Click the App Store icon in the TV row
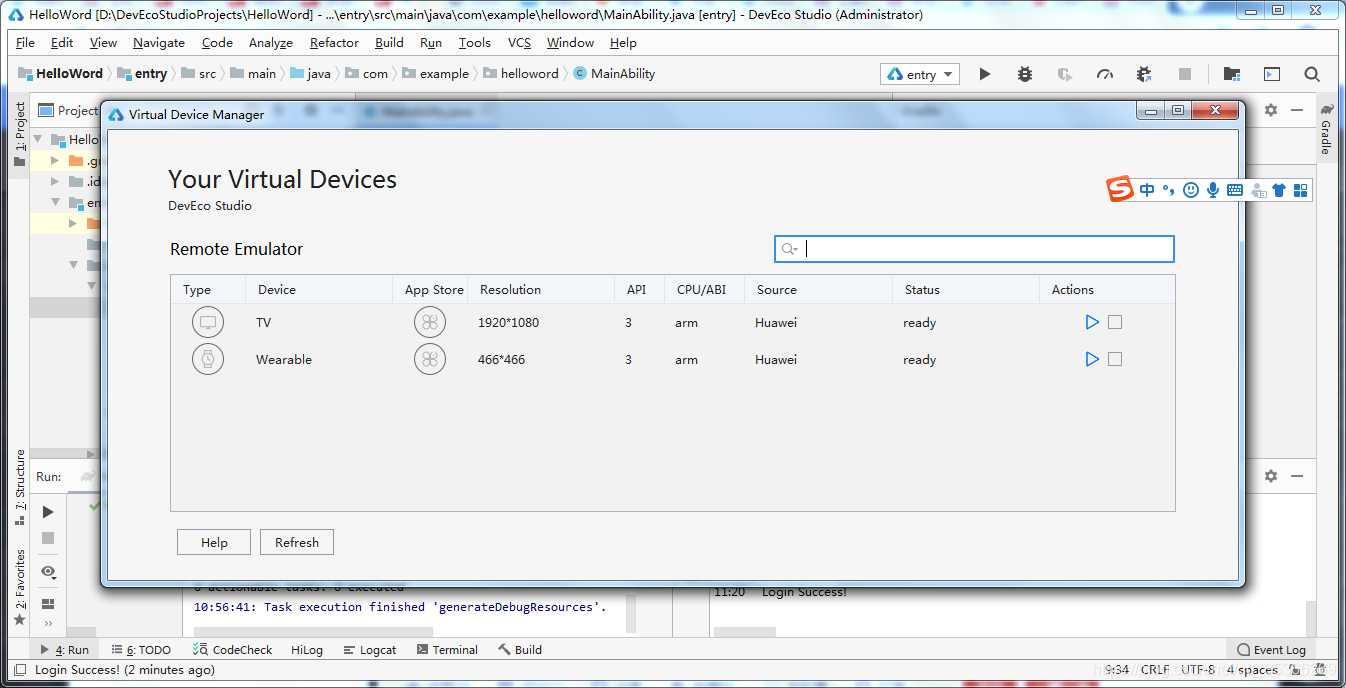Screen dimensions: 1346x688 [x=430, y=323]
